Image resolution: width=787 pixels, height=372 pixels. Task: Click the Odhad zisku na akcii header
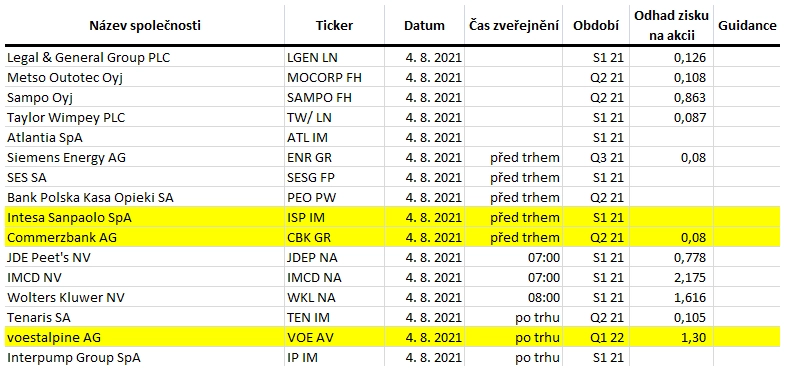point(671,25)
